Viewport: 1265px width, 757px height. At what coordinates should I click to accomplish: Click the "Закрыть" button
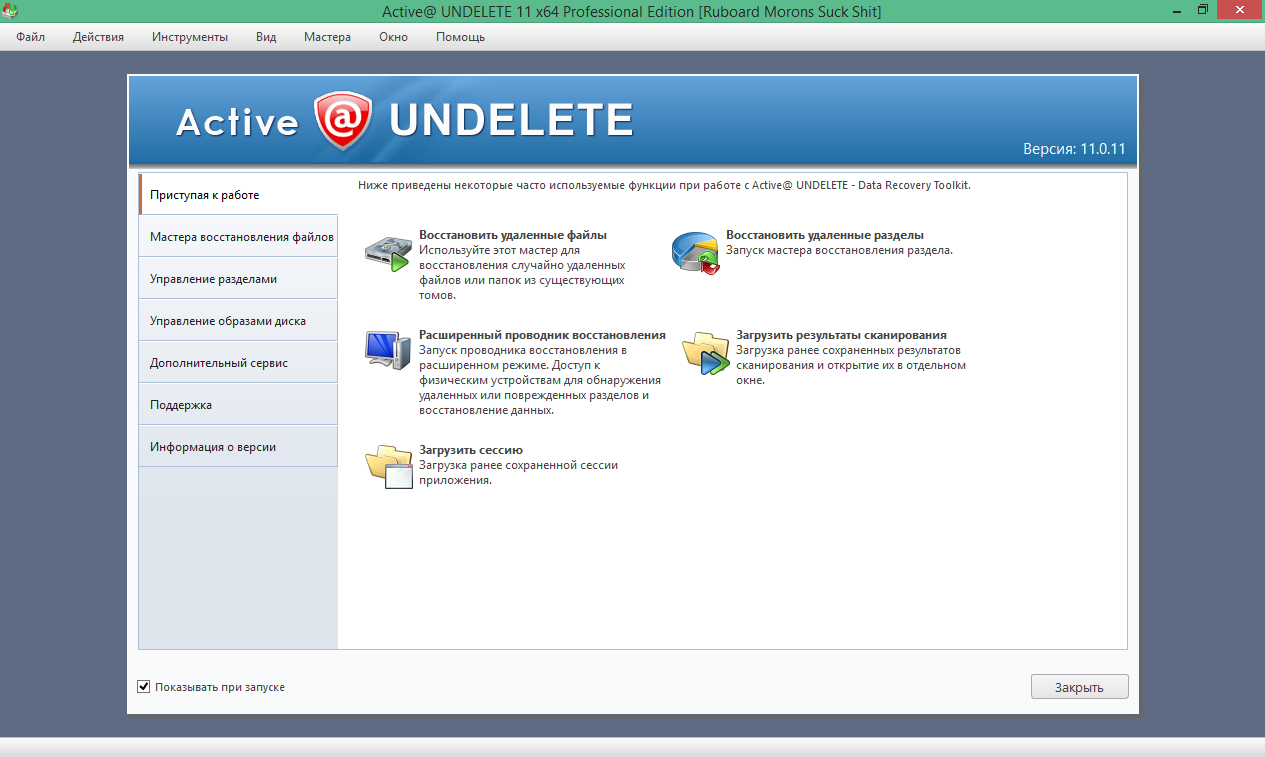1079,686
